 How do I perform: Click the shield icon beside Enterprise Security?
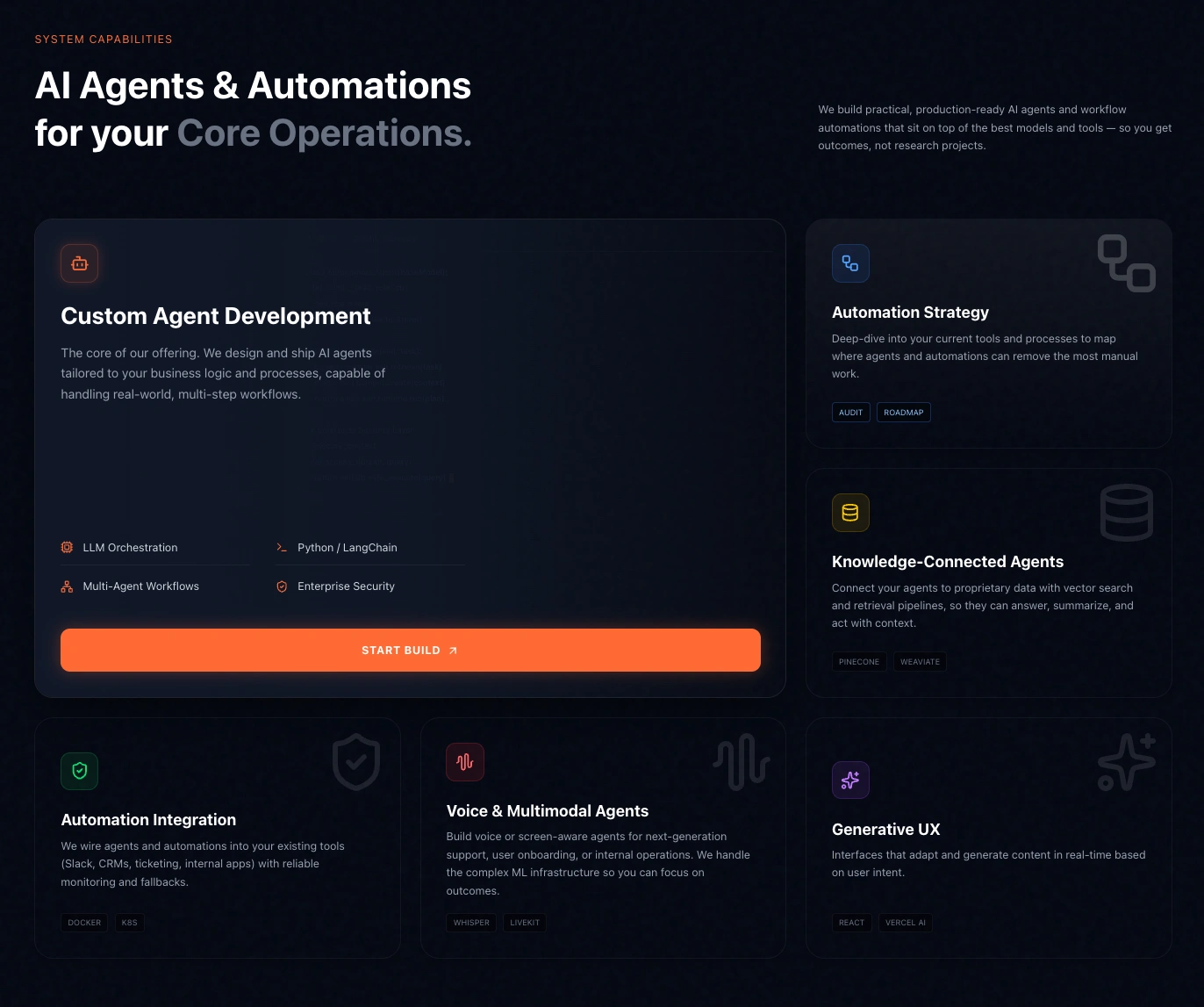tap(282, 586)
